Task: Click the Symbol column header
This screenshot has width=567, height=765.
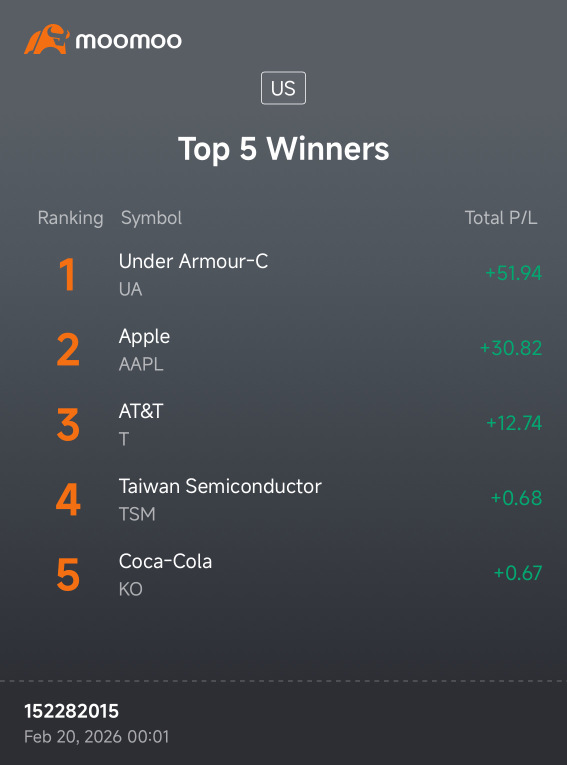Action: (151, 218)
